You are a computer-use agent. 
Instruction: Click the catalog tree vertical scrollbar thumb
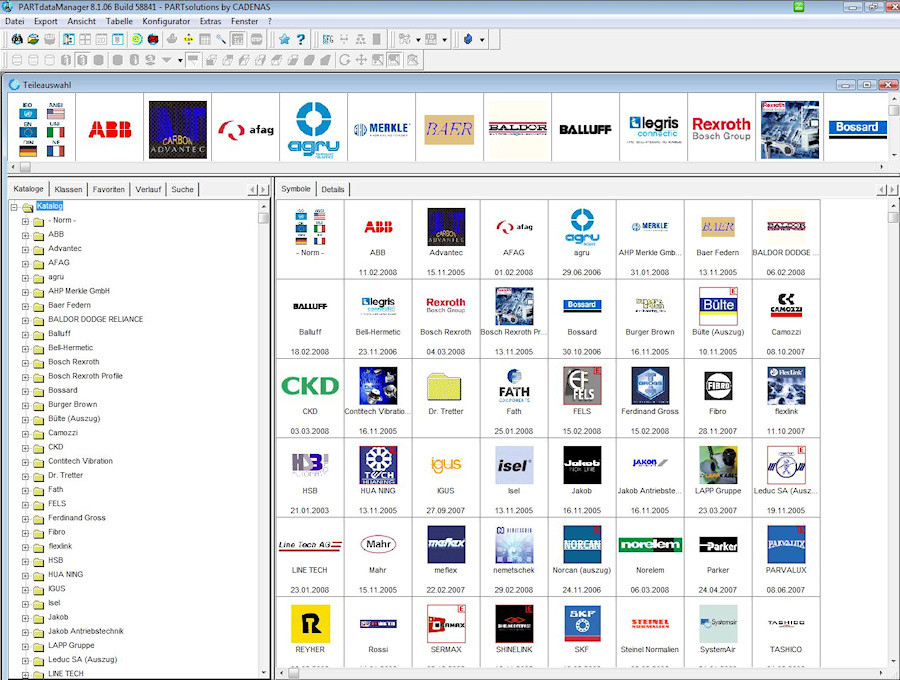click(263, 218)
